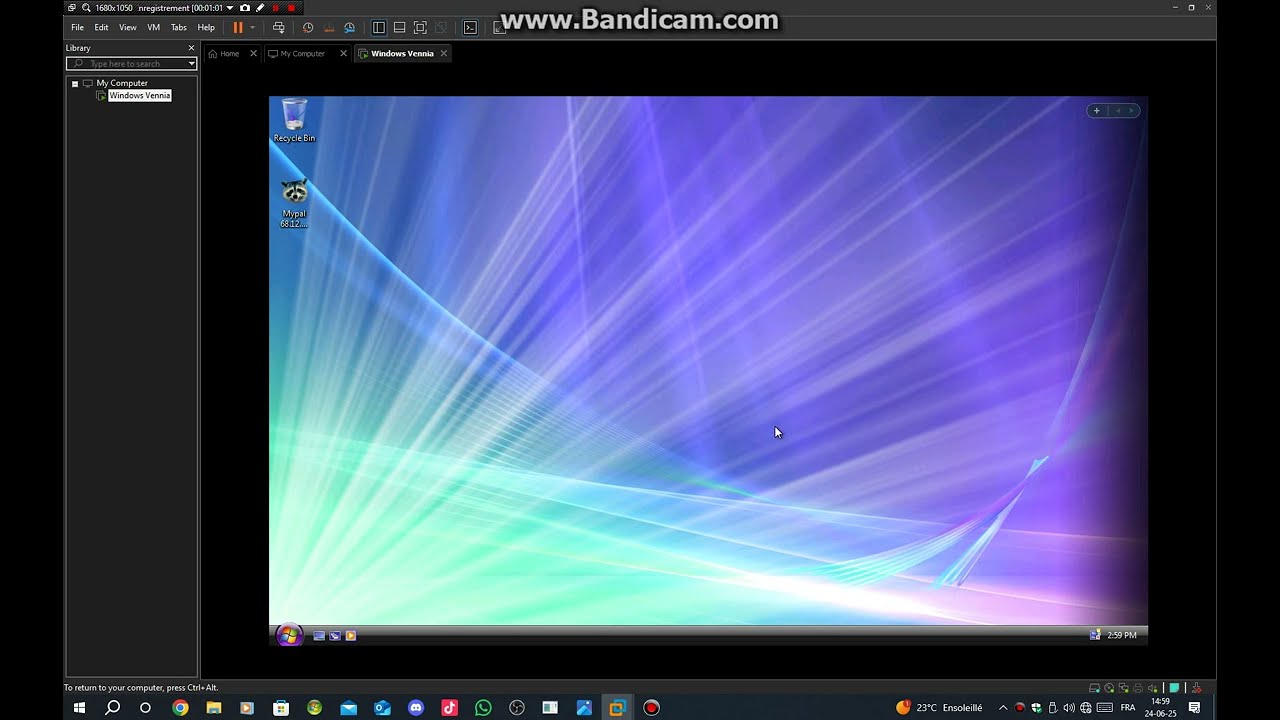This screenshot has height=720, width=1280.
Task: Open the Recycle Bin in the guest desktop
Action: [x=294, y=121]
